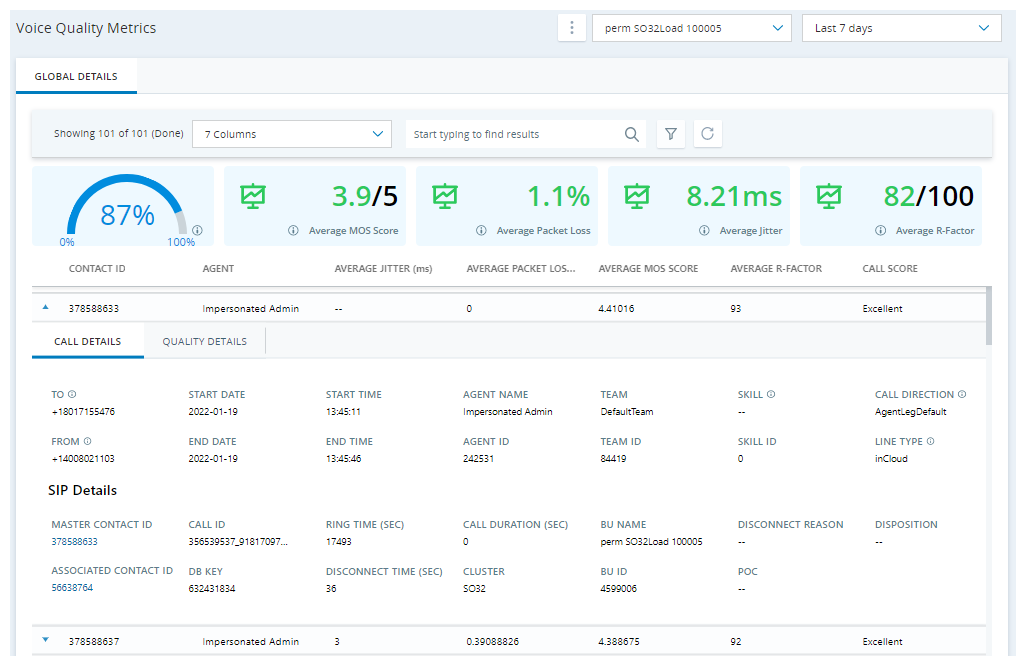Click the info icon next to CALL DIRECTION

point(962,394)
